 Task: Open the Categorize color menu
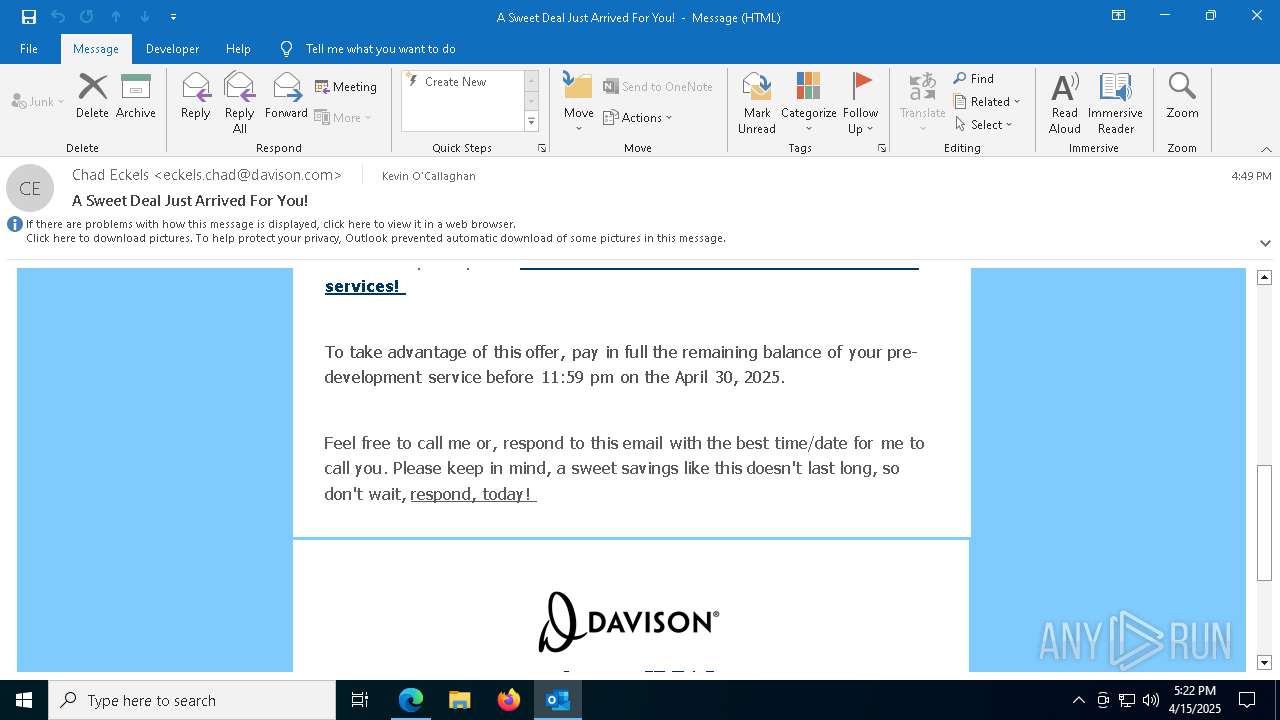click(x=809, y=103)
